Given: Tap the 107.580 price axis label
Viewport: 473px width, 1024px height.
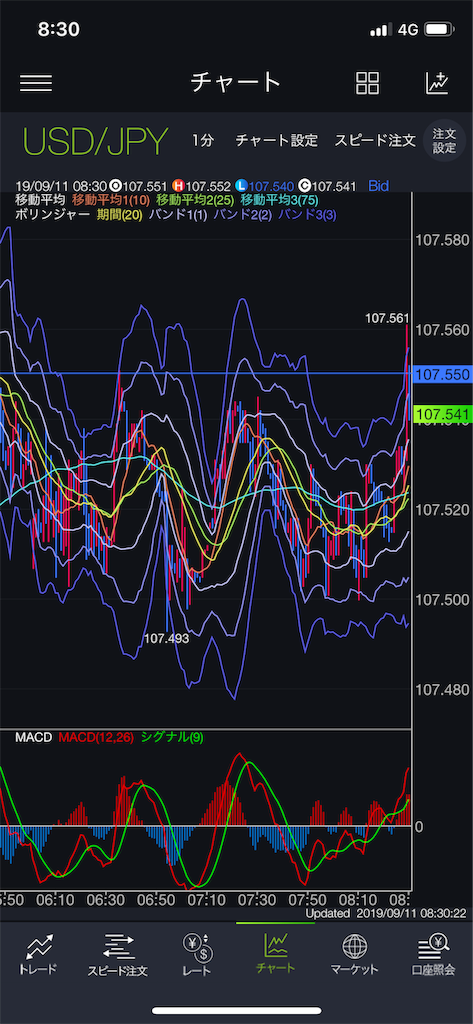Looking at the screenshot, I should (442, 240).
